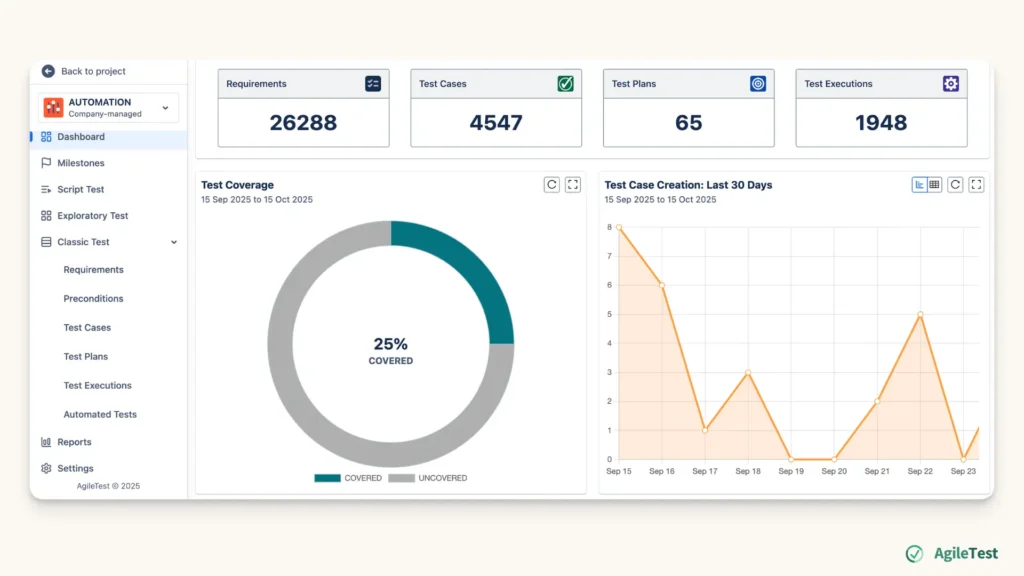Toggle the COVERED legend swatch
The image size is (1024, 576).
(327, 478)
